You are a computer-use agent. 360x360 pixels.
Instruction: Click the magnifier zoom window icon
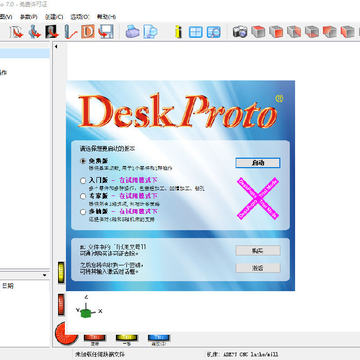(x=214, y=32)
